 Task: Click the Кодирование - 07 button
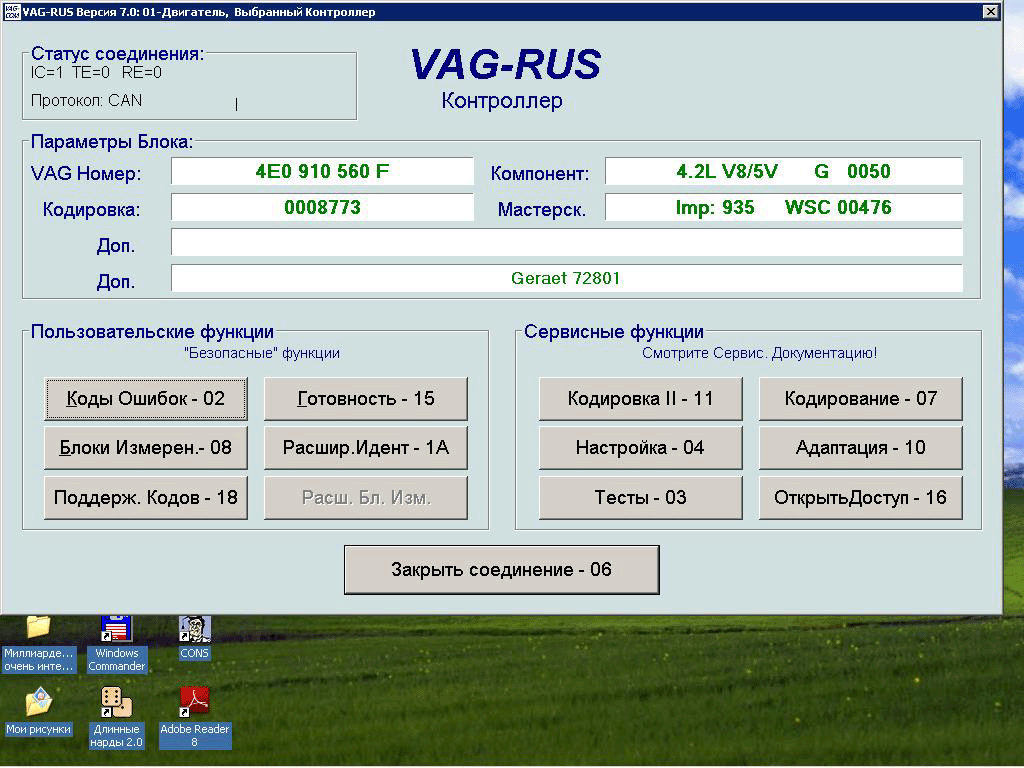pyautogui.click(x=860, y=399)
